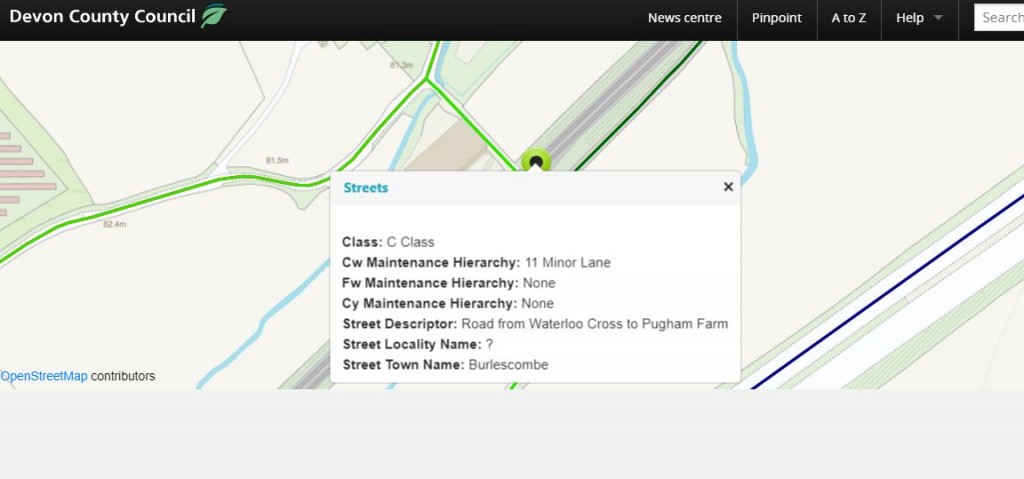Viewport: 1024px width, 479px height.
Task: Click the Street Descriptor road name text
Action: coord(594,324)
